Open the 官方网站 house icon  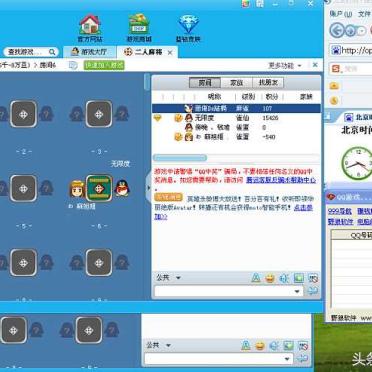[x=90, y=24]
